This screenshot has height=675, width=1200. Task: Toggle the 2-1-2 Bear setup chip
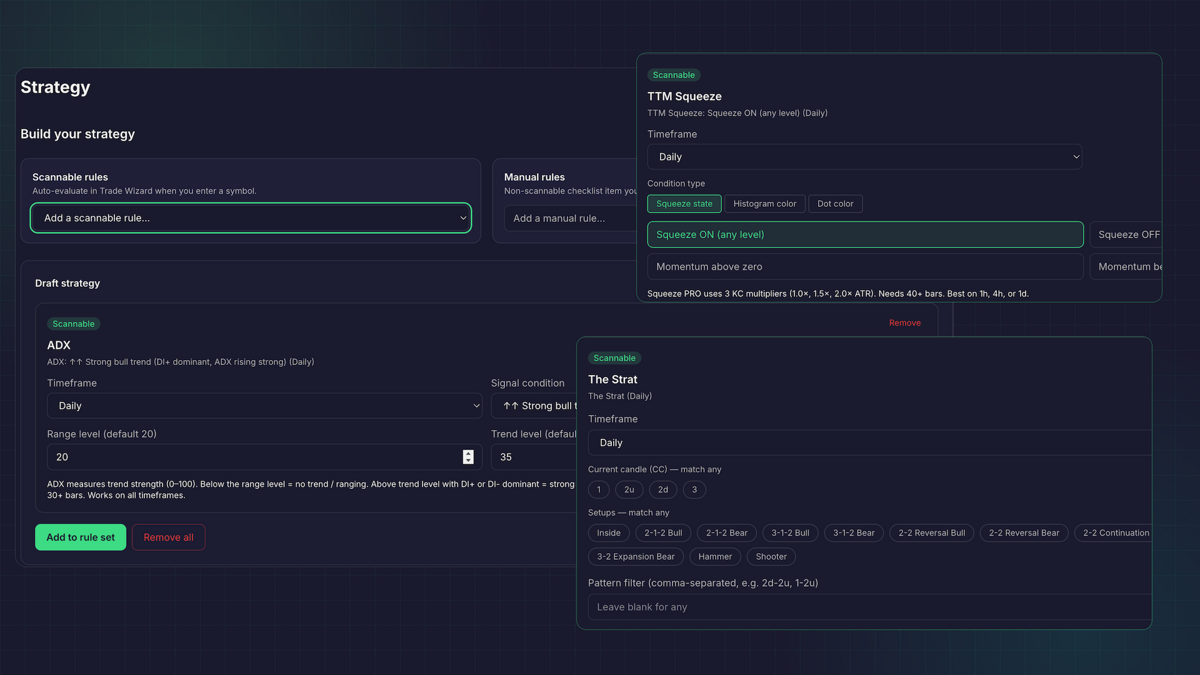click(x=727, y=533)
